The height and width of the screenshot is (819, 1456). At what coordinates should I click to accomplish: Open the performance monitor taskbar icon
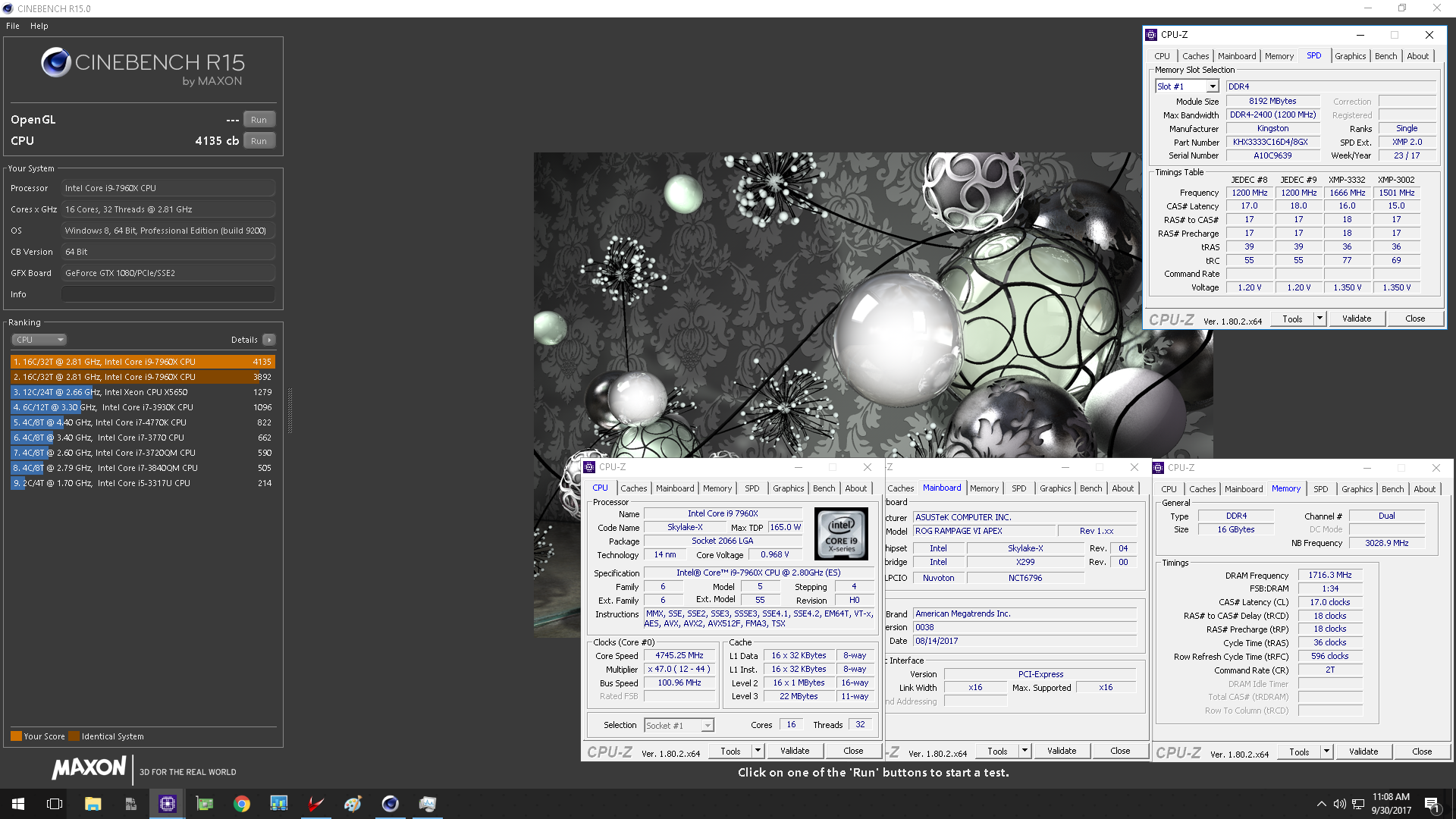coord(427,804)
